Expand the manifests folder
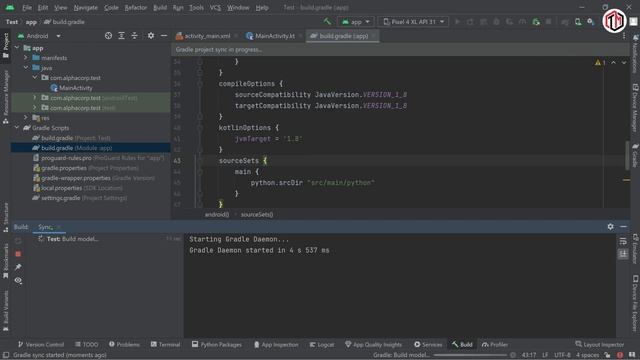This screenshot has width=640, height=360. point(26,58)
